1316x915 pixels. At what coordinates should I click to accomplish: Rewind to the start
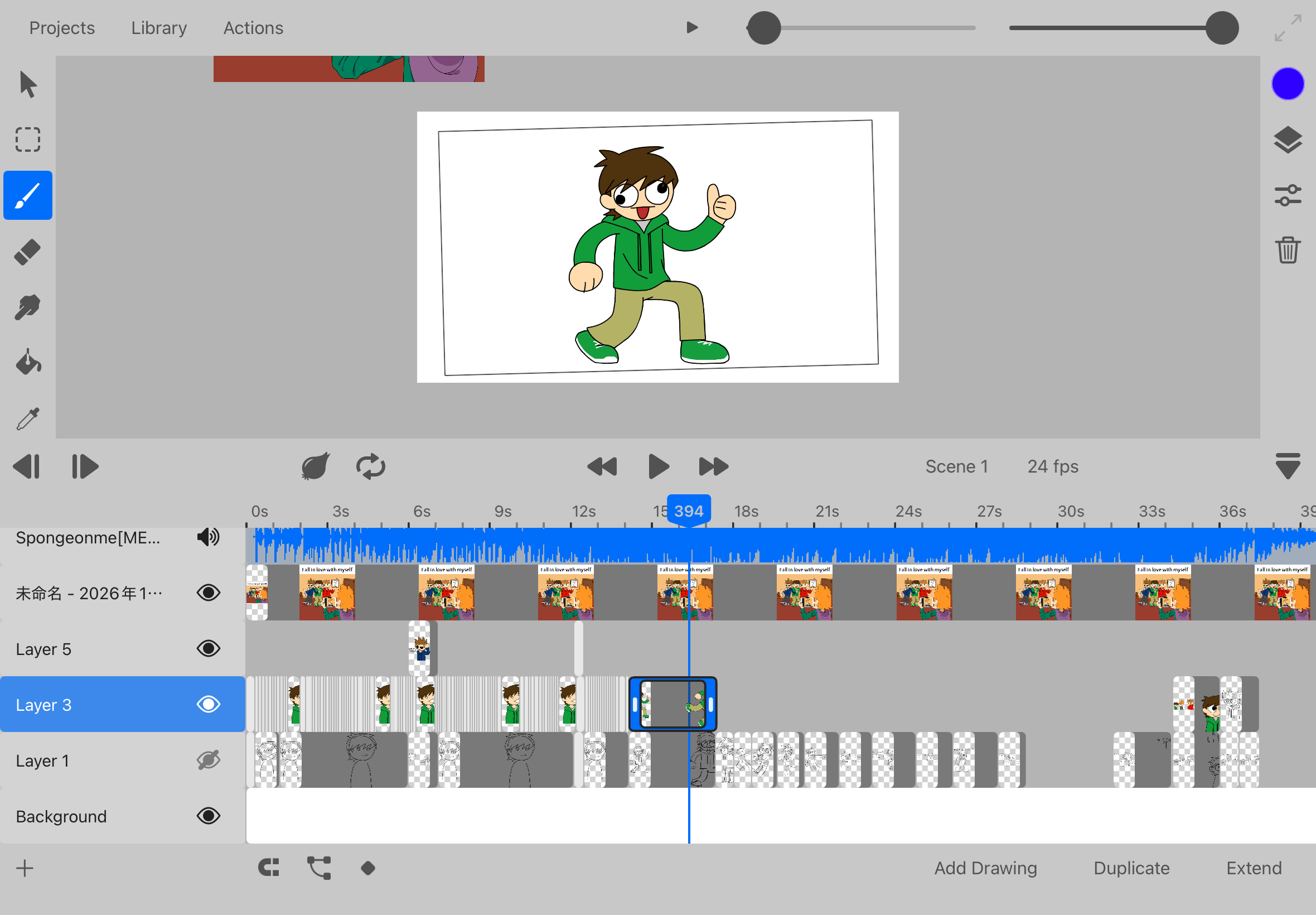click(602, 466)
